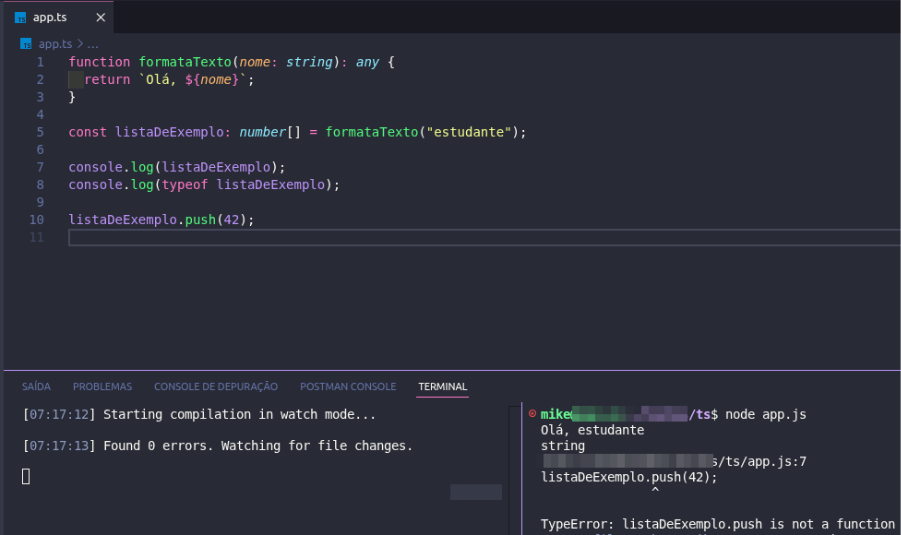
Task: Click 'Starting compilation in watch mode...' terminal line
Action: click(x=239, y=414)
